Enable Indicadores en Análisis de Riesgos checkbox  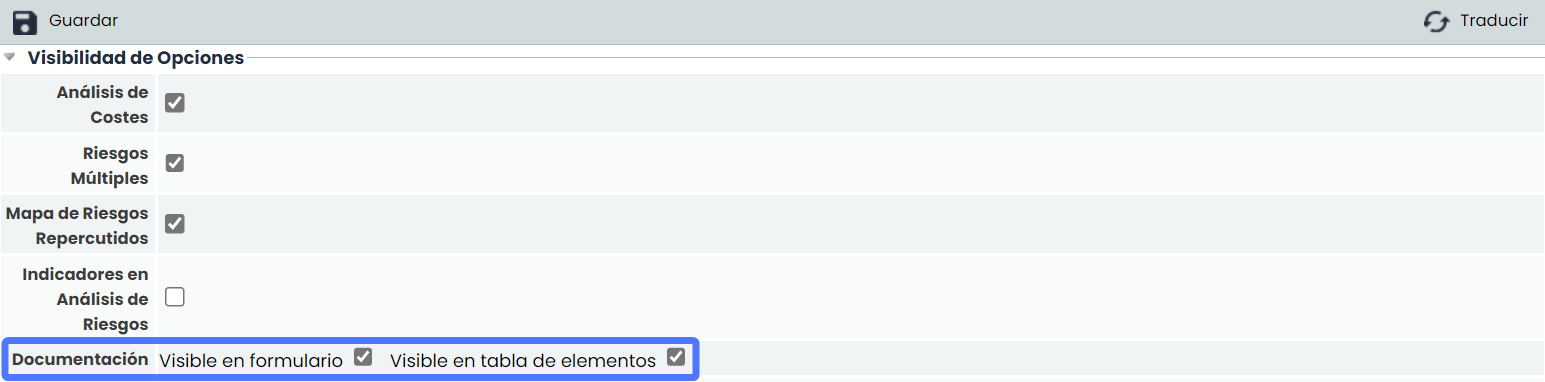[x=175, y=297]
